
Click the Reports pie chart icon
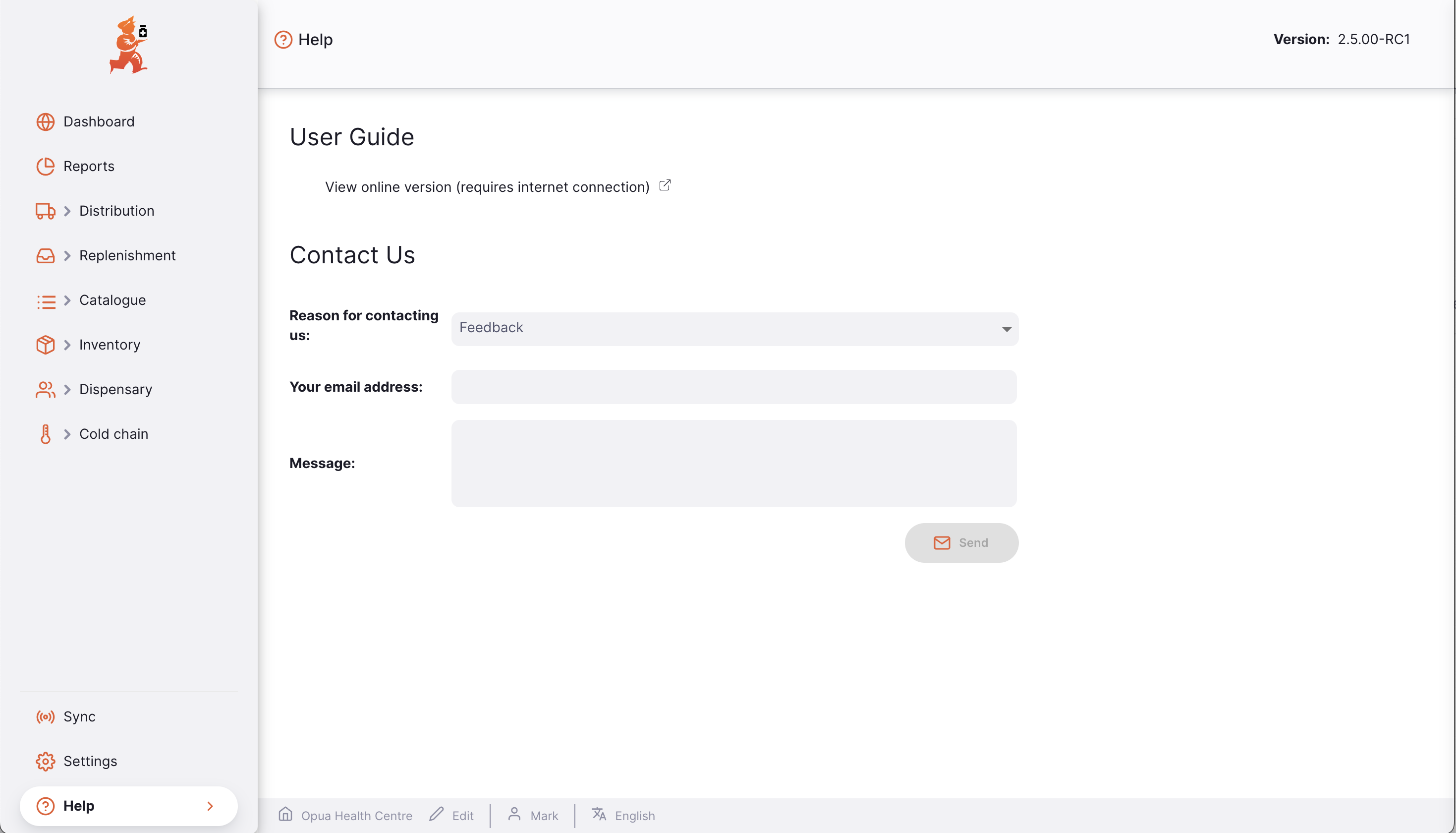click(x=45, y=167)
